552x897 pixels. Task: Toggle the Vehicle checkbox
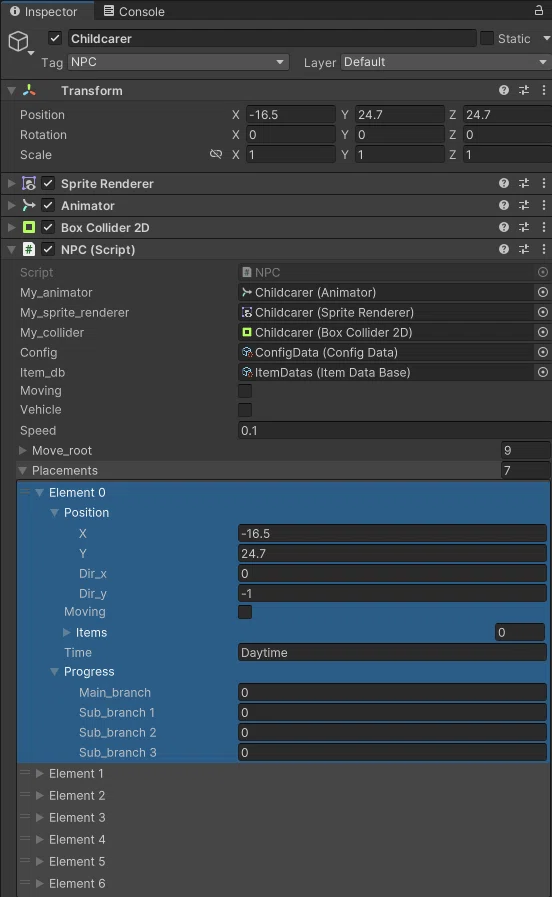click(x=245, y=410)
